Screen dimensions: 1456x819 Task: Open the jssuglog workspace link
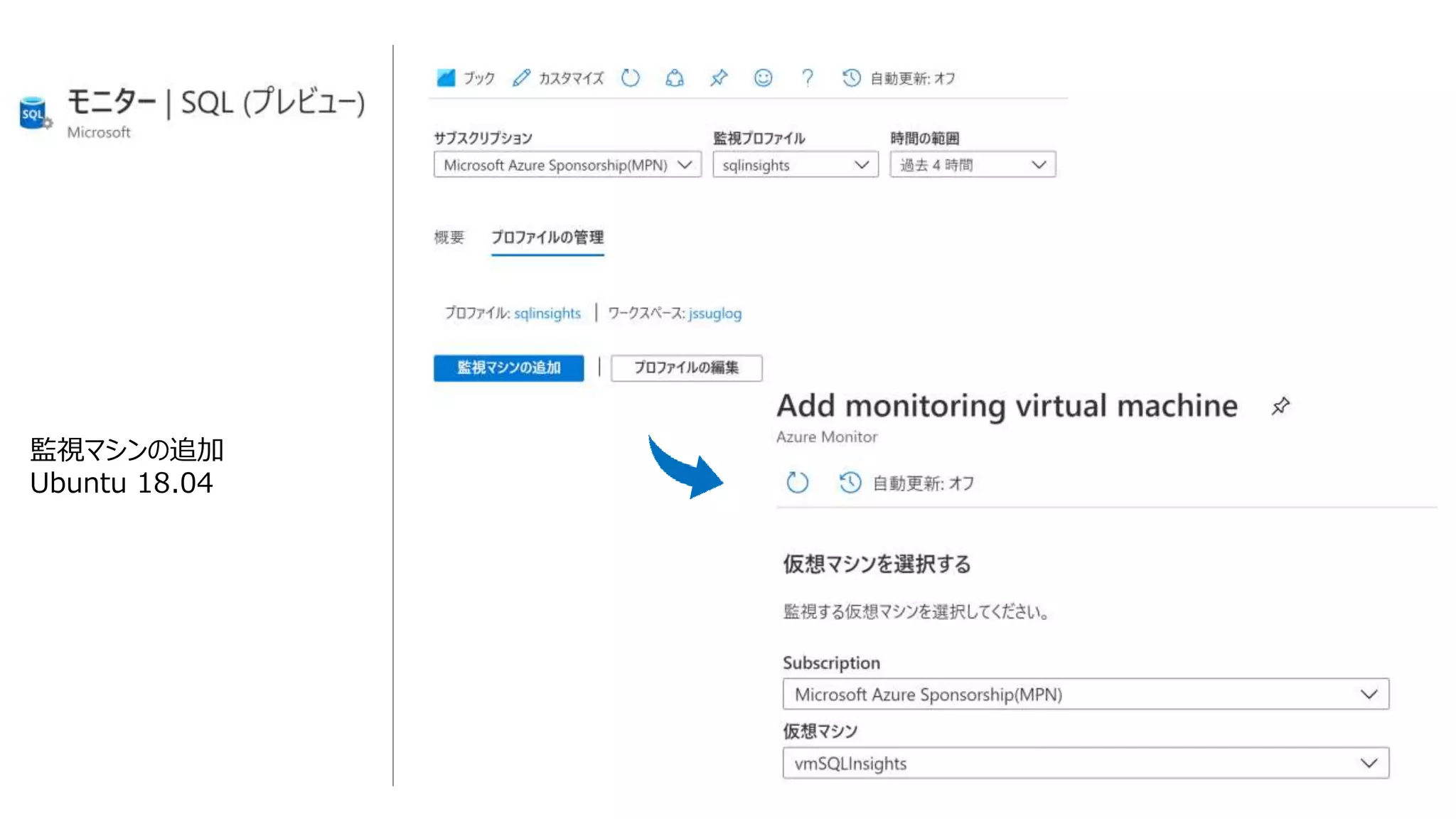[x=714, y=313]
